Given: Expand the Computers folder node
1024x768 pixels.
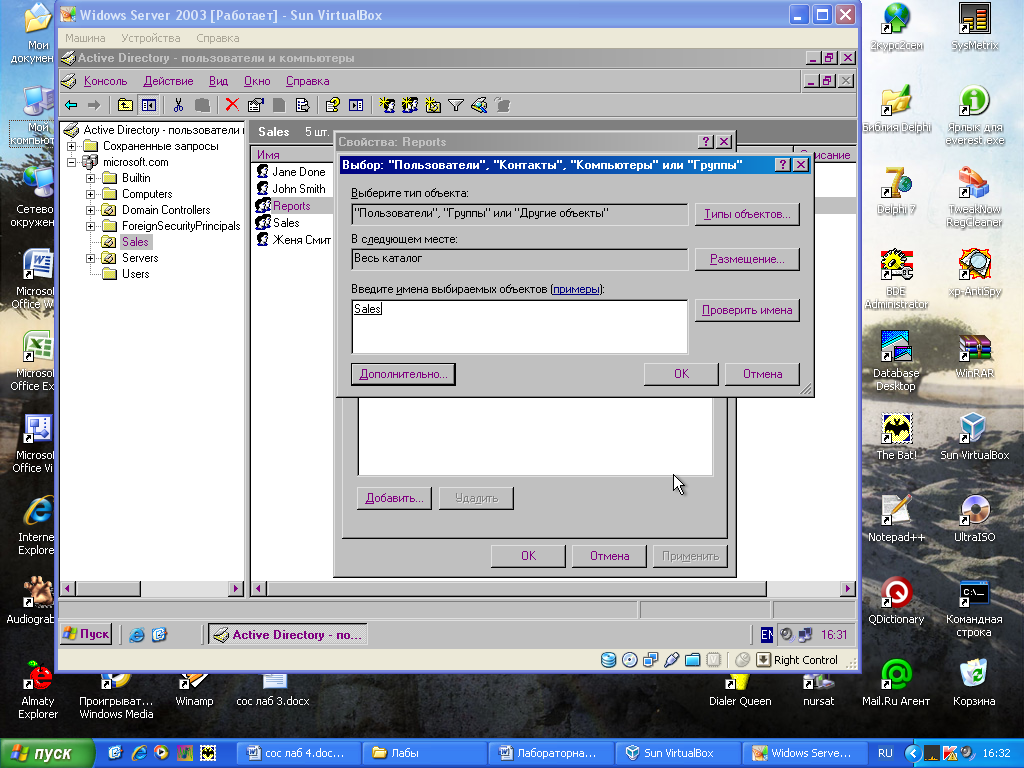Looking at the screenshot, I should click(x=91, y=194).
